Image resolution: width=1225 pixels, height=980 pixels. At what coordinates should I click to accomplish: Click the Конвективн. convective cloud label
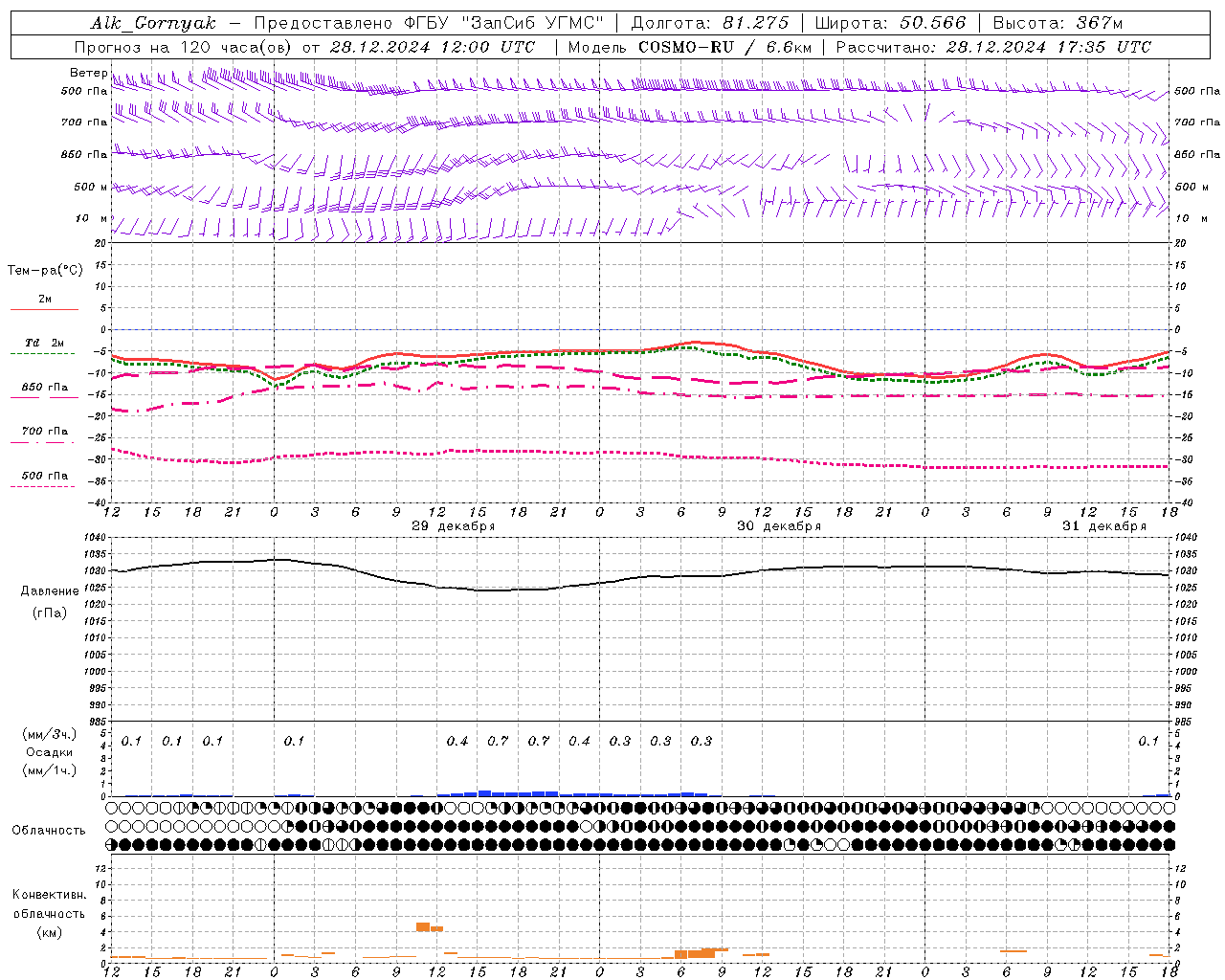click(49, 895)
